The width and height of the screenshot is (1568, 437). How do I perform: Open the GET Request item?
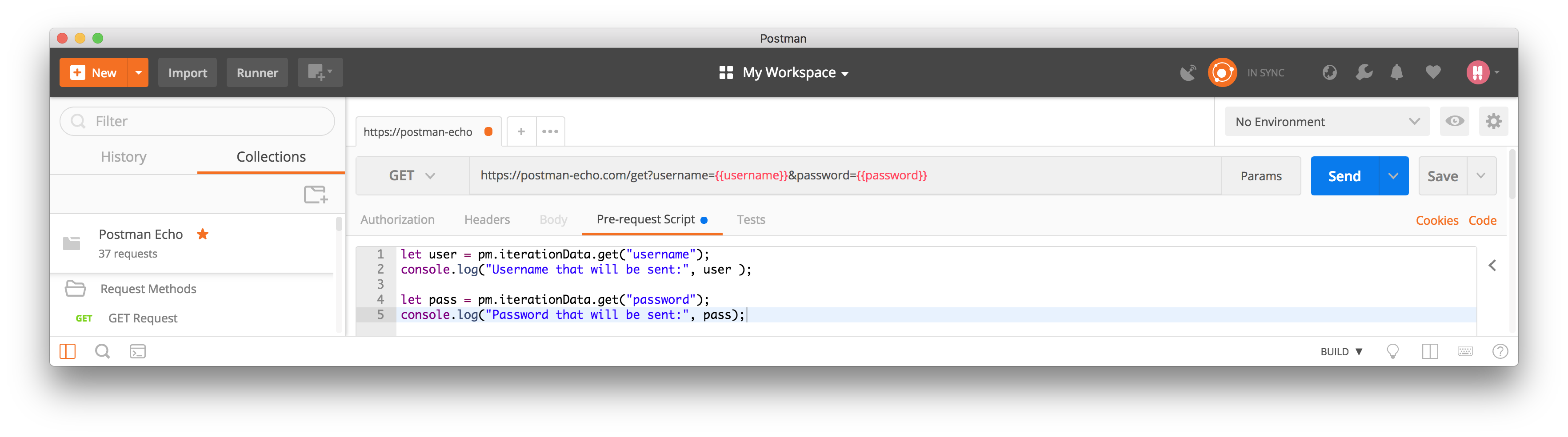click(142, 318)
